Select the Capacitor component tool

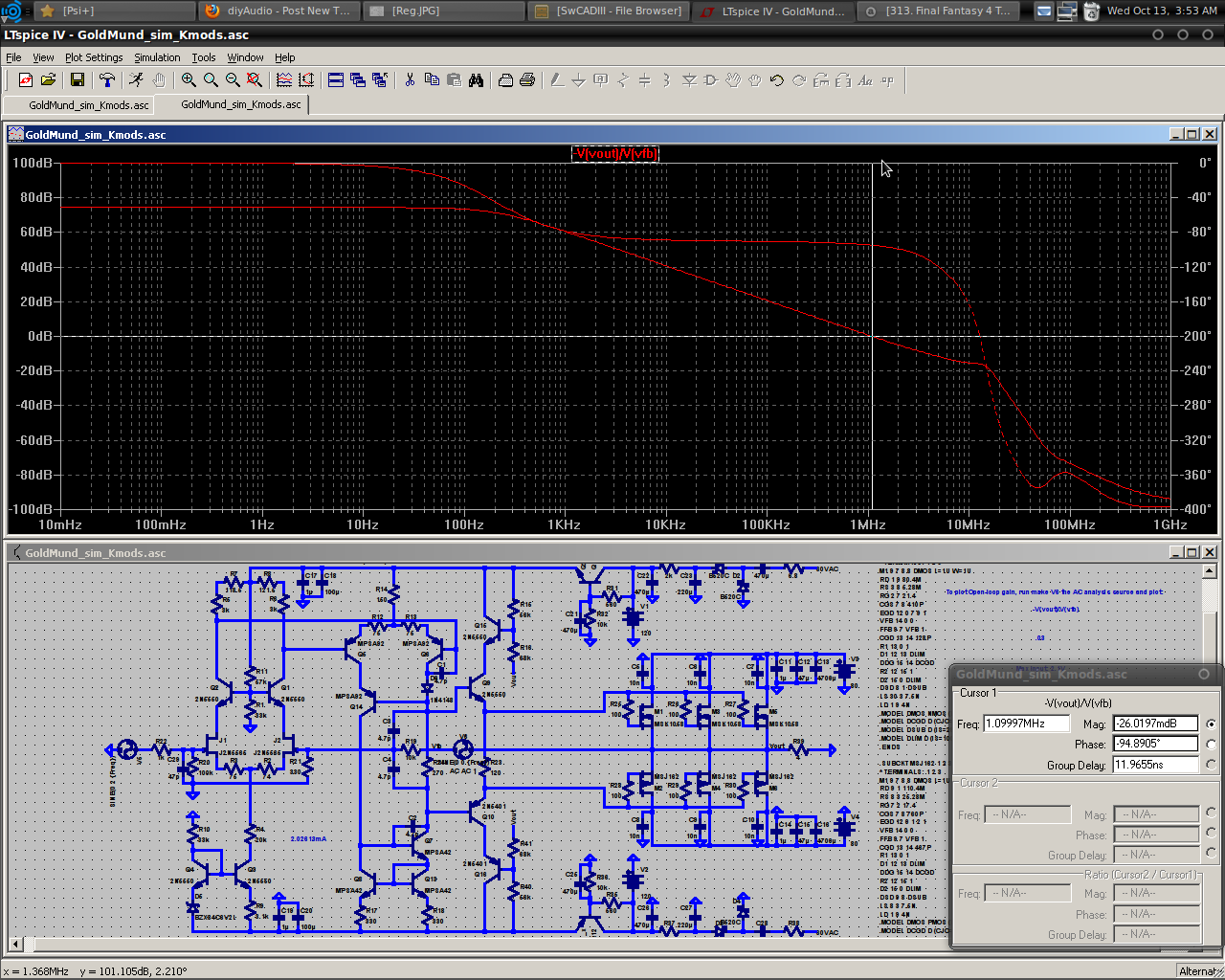(644, 80)
